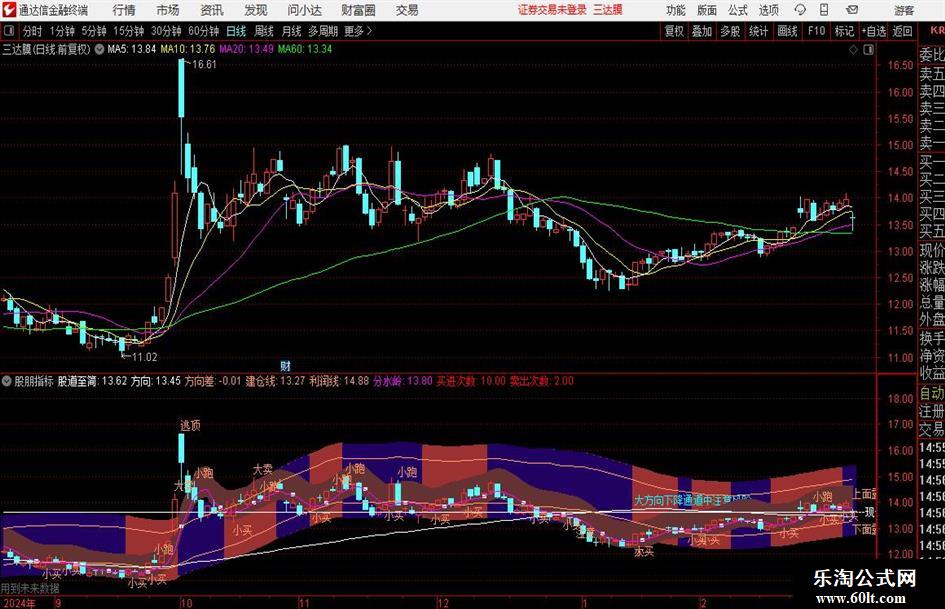The height and width of the screenshot is (609, 945).
Task: Select the 日线 daily tab
Action: coord(236,31)
